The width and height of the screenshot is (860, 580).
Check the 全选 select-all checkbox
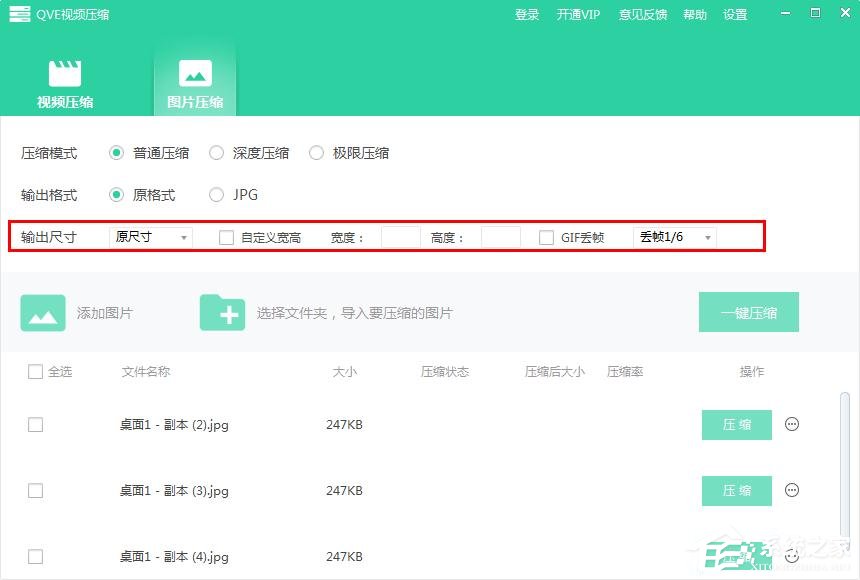[33, 371]
